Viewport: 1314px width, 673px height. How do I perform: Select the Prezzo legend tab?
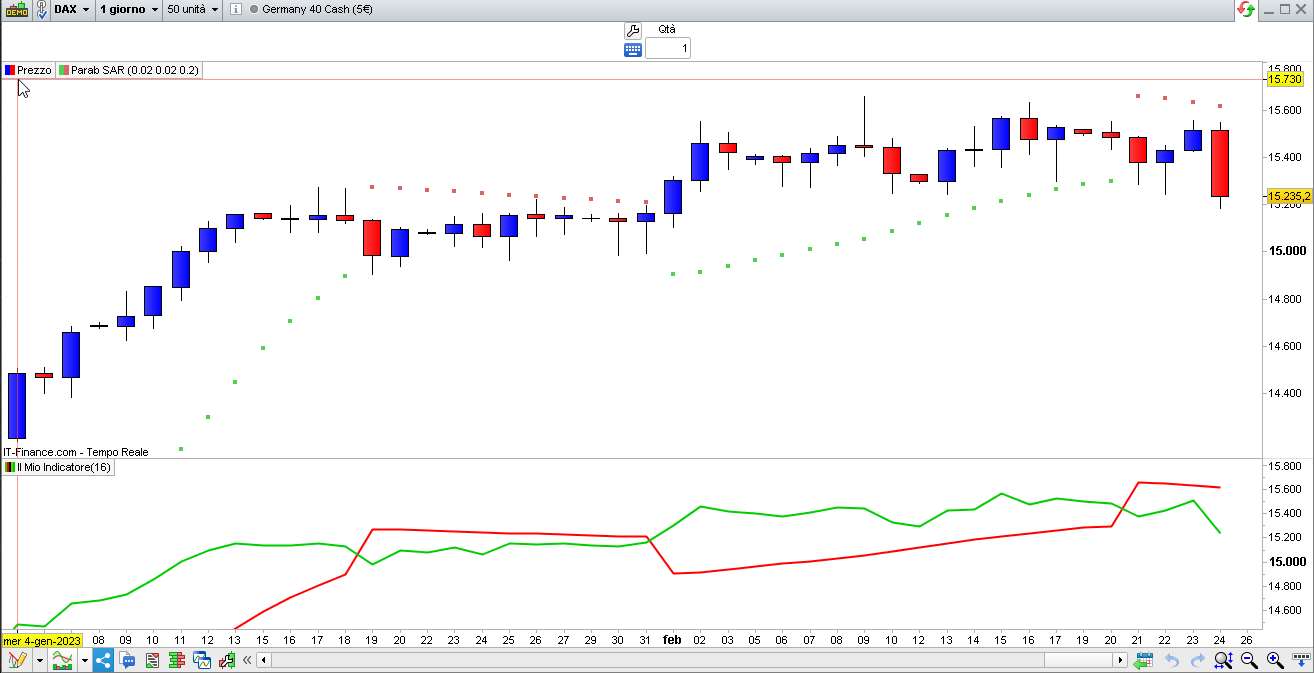coord(28,70)
